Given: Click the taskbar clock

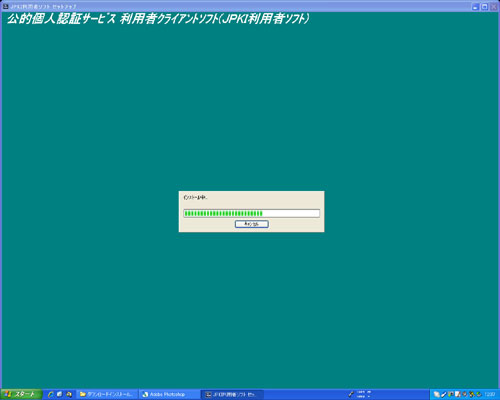Looking at the screenshot, I should point(490,394).
